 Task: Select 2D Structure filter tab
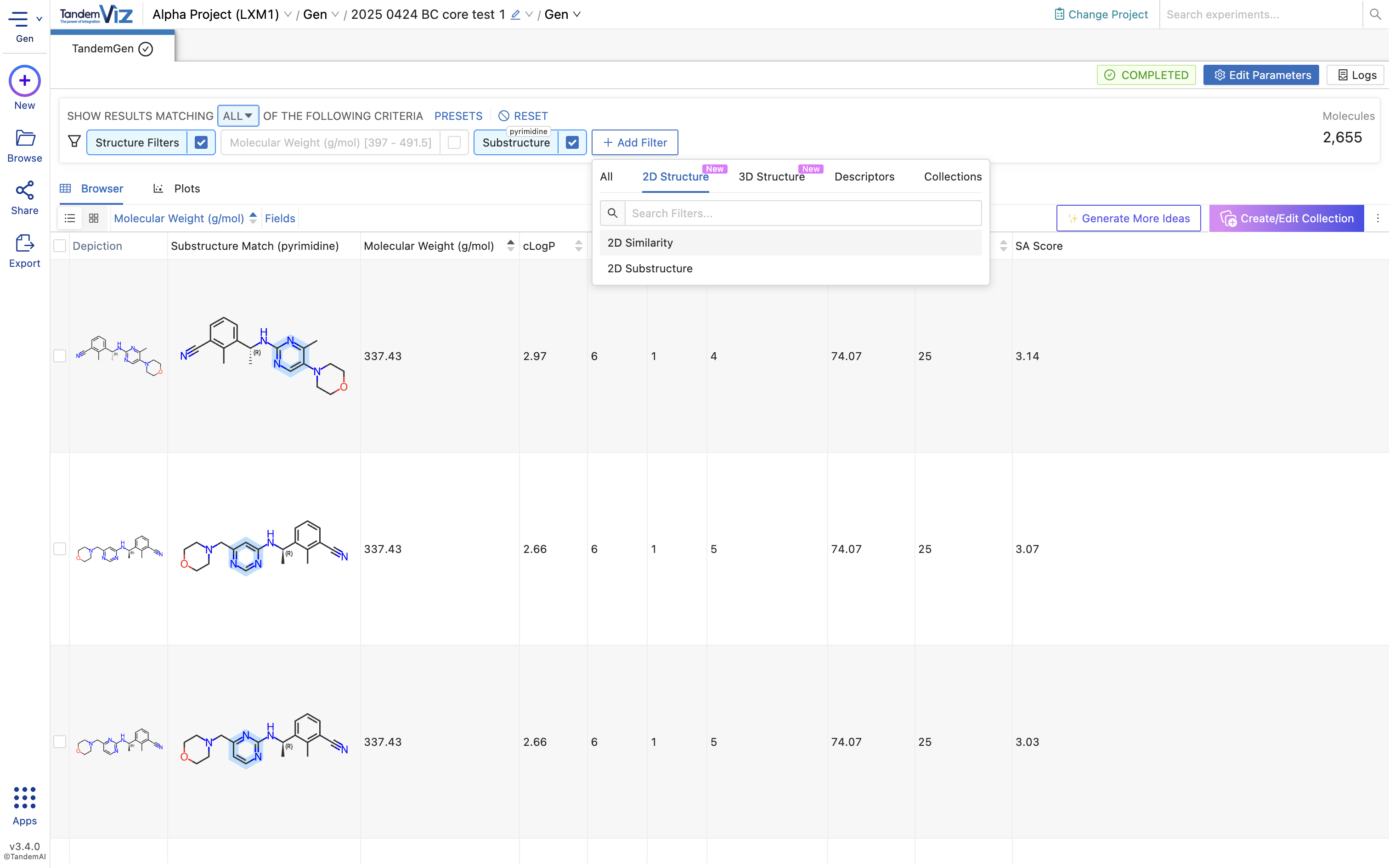pyautogui.click(x=676, y=177)
